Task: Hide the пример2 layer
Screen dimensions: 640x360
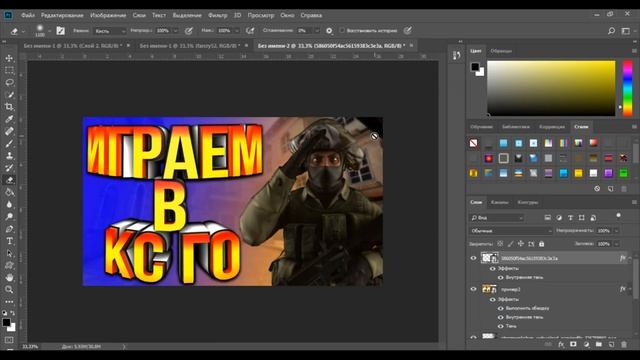Action: tap(473, 289)
